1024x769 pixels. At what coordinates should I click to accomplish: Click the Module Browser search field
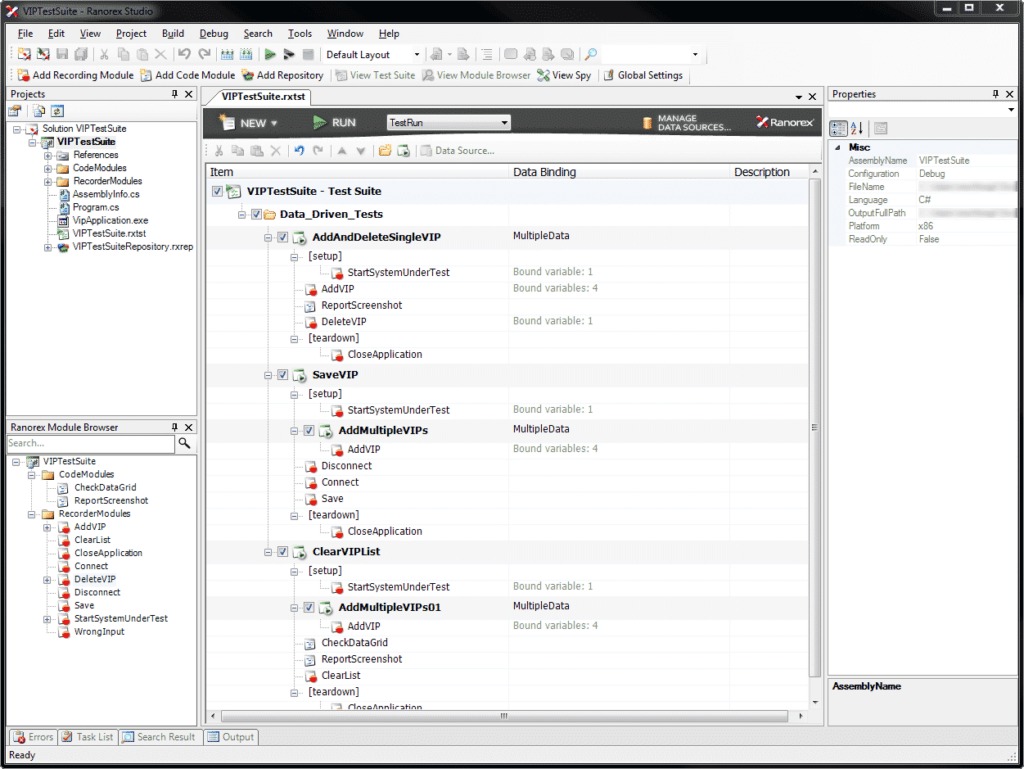[91, 444]
